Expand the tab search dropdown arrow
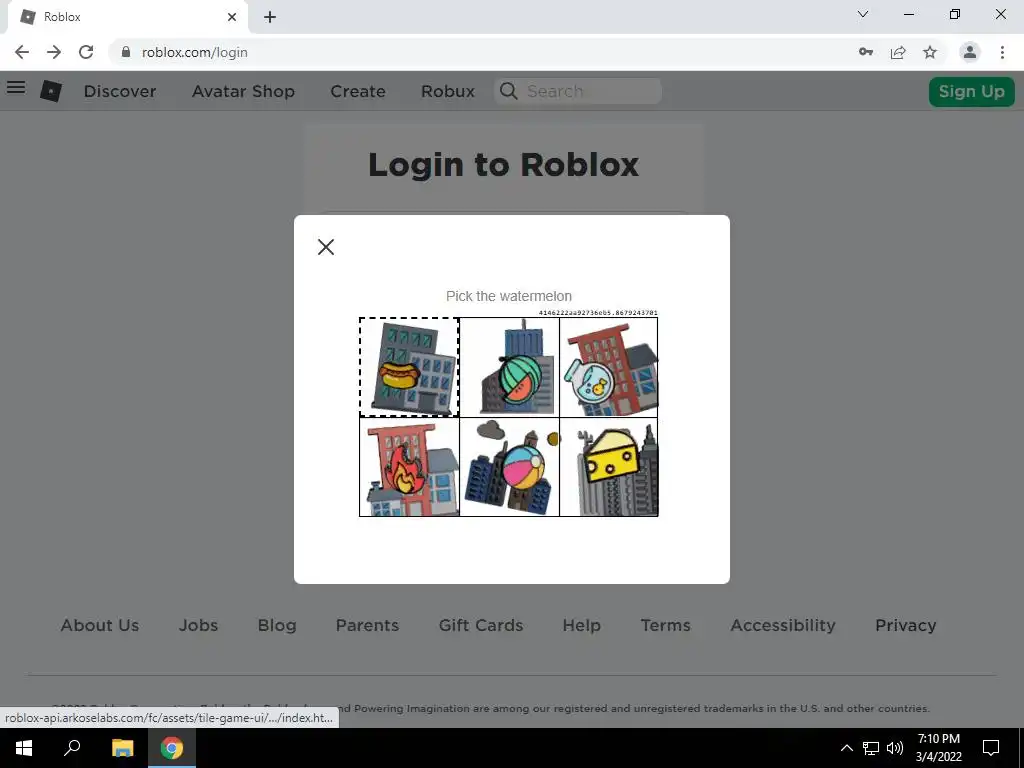Screen dimensions: 1024x768 click(863, 14)
